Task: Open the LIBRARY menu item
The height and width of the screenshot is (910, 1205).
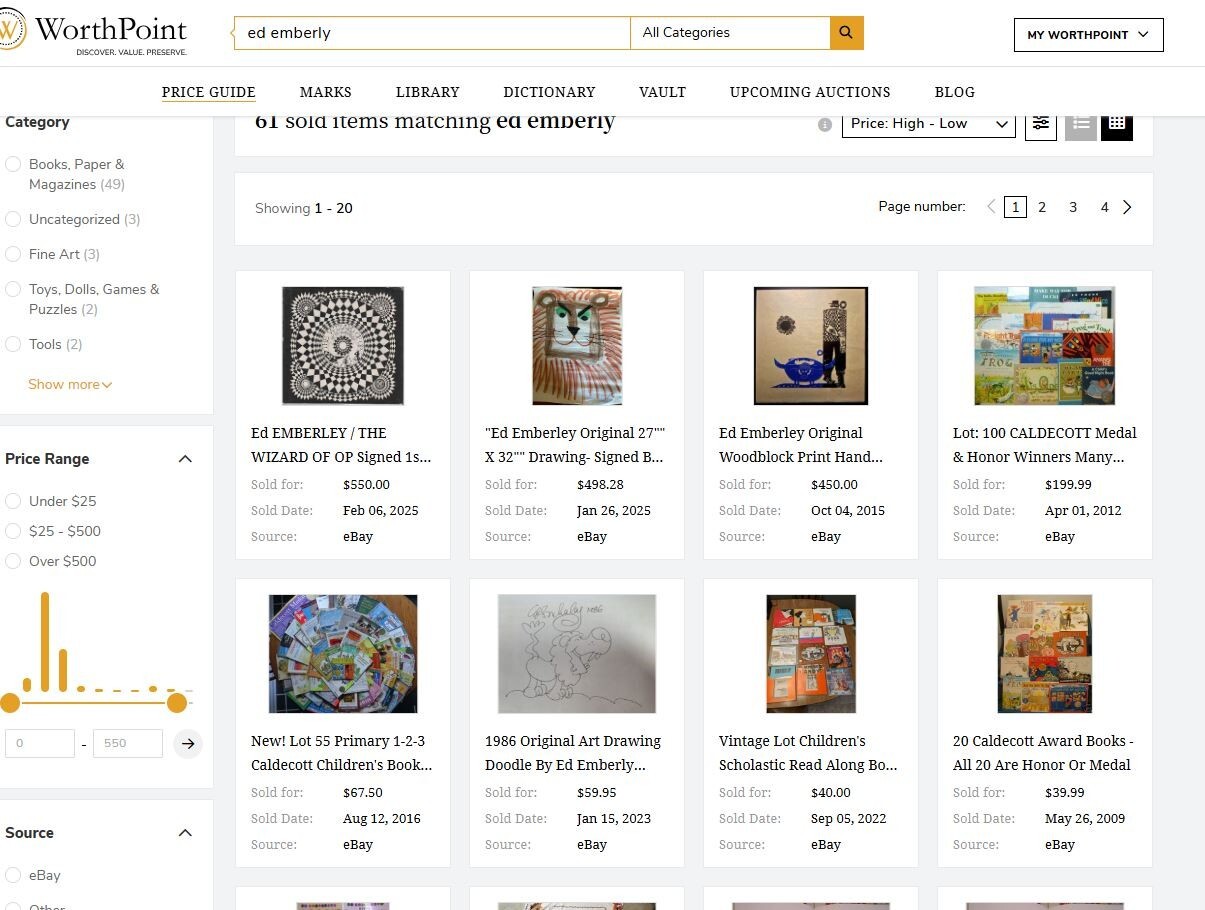Action: [x=428, y=92]
